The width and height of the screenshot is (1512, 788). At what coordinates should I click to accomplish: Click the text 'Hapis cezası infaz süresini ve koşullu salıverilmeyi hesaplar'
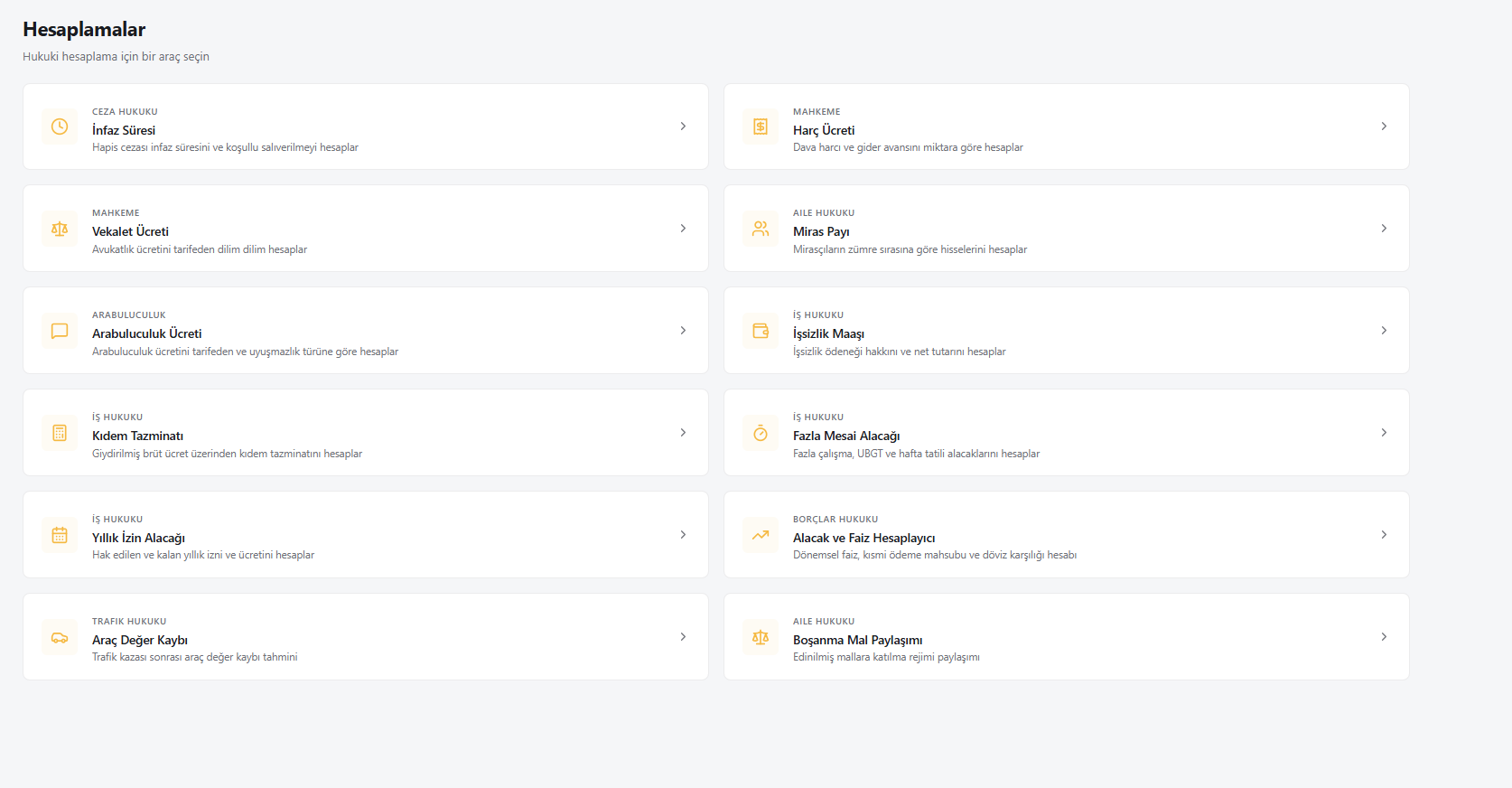(225, 147)
